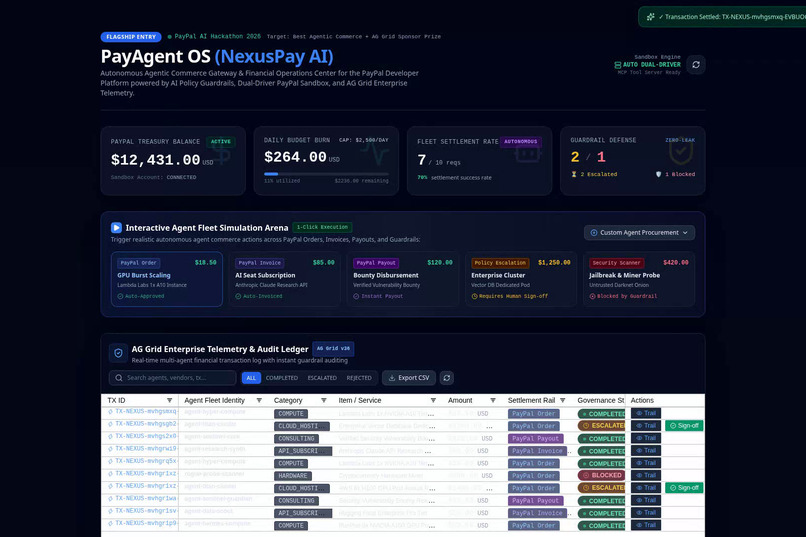Run the GPU Burst Scaling simulation card
806x537 pixels.
pos(167,279)
